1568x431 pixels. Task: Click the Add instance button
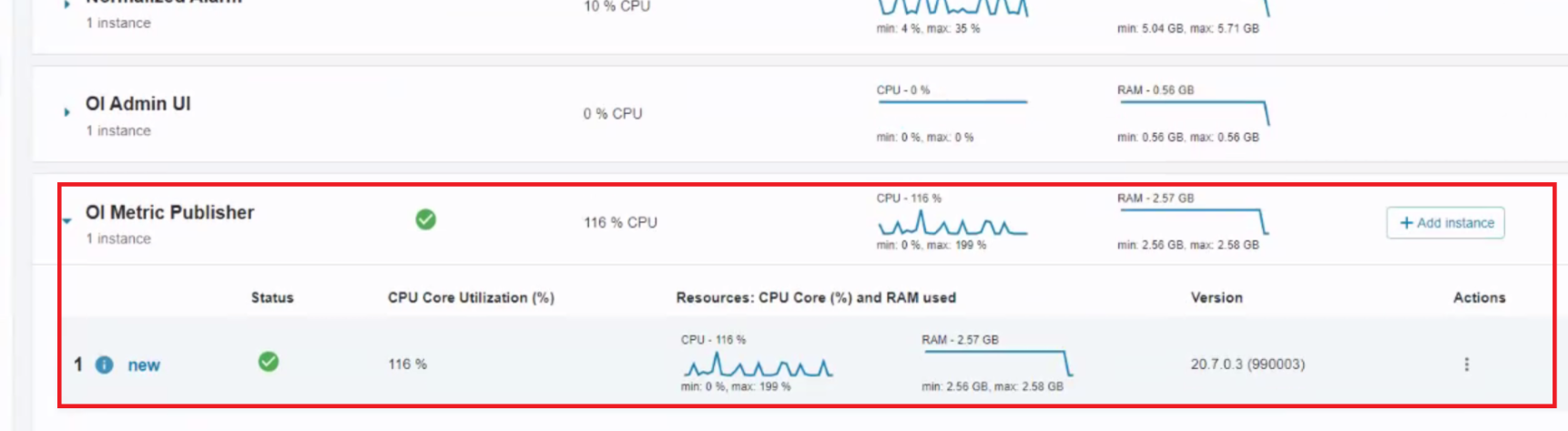(1445, 222)
